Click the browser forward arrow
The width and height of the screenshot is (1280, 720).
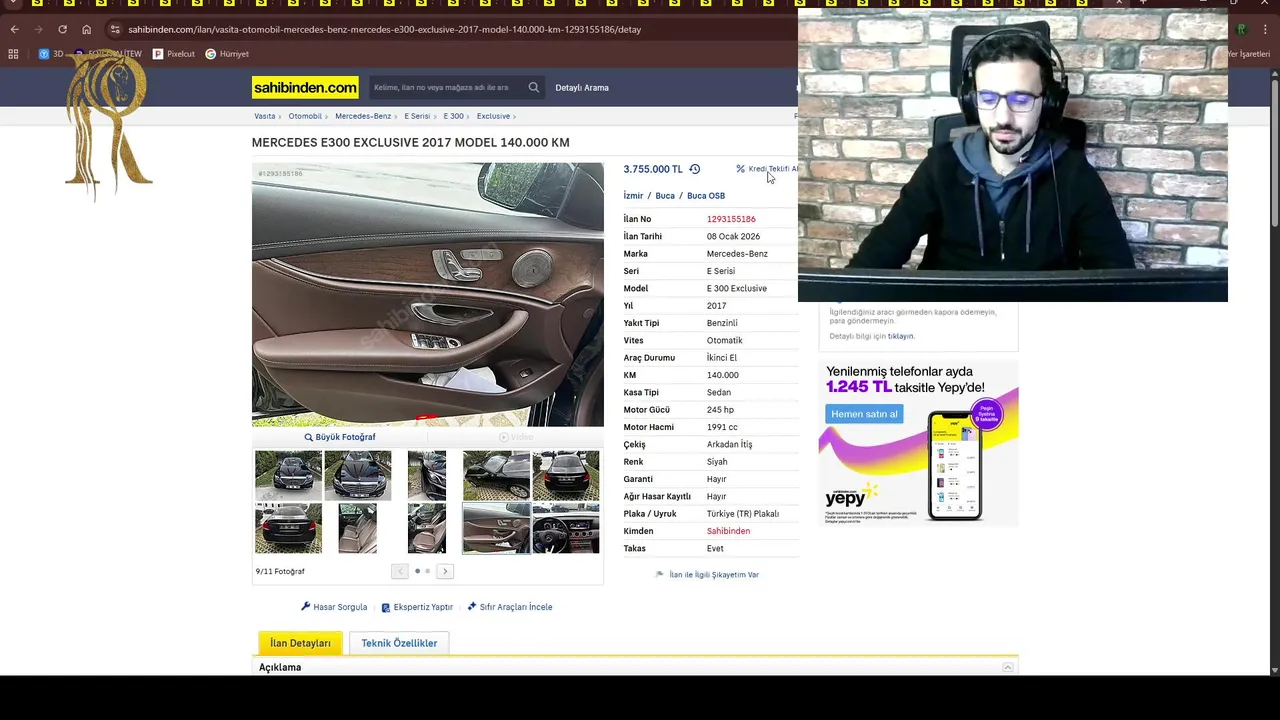click(38, 29)
